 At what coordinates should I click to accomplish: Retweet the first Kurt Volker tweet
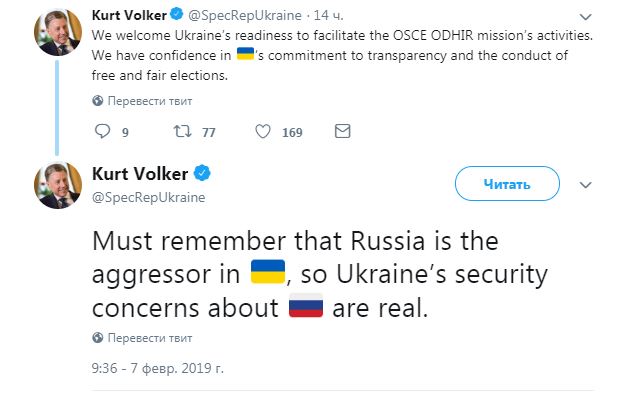point(182,131)
